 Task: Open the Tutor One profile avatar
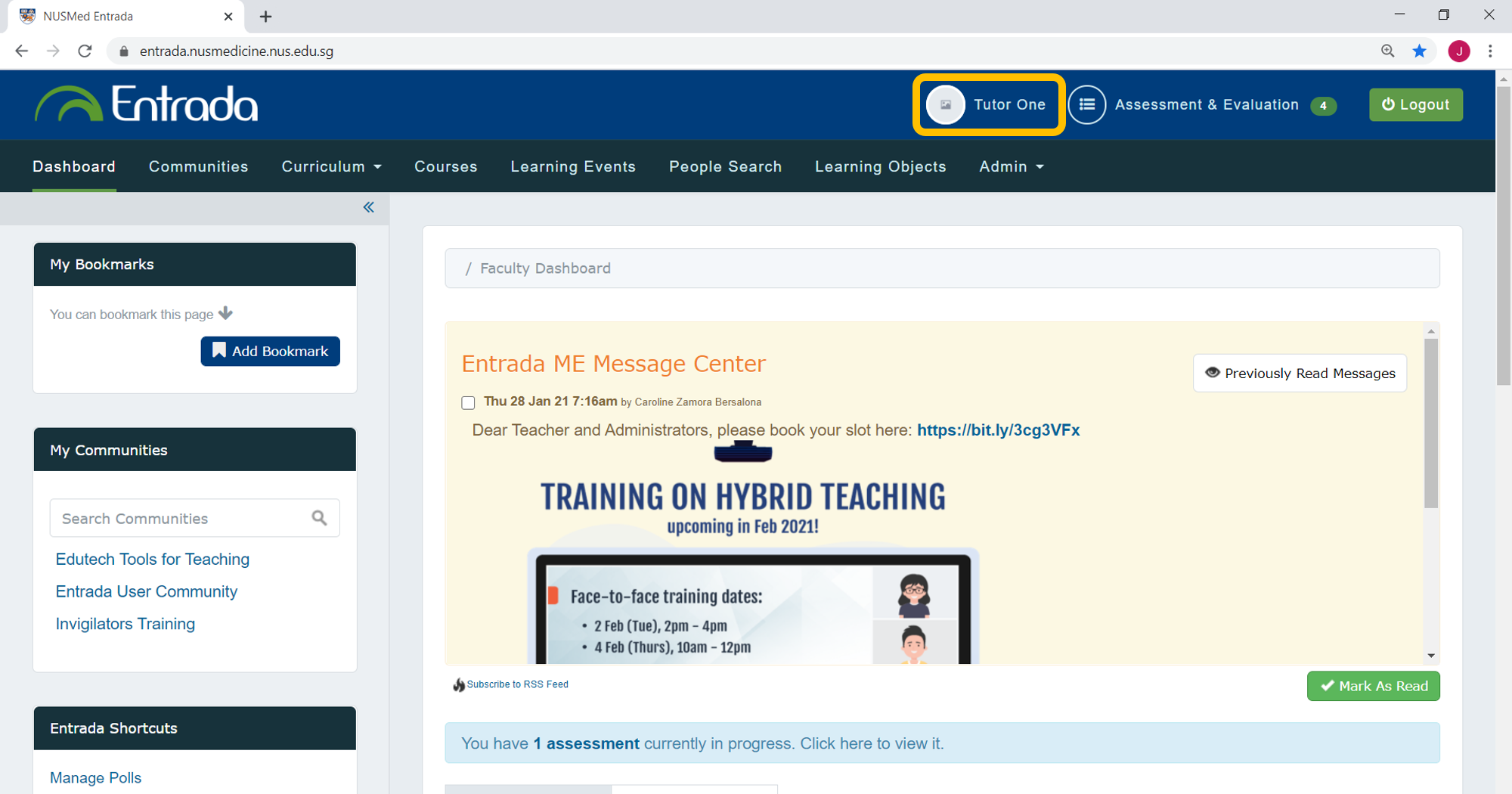pyautogui.click(x=946, y=104)
